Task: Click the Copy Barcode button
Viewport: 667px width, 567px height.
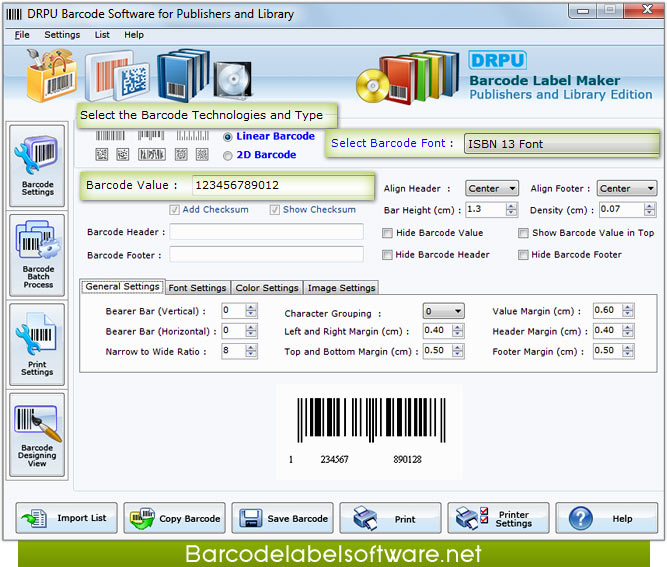Action: click(174, 518)
